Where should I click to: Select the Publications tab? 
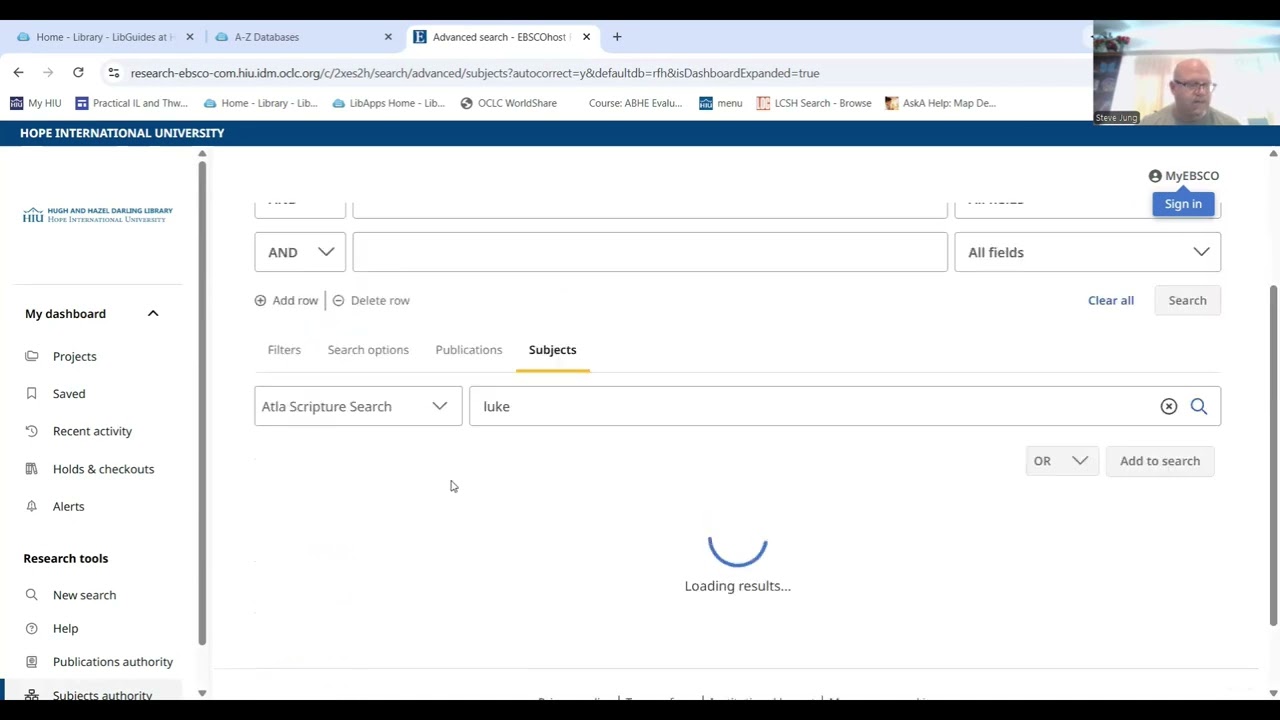click(469, 350)
